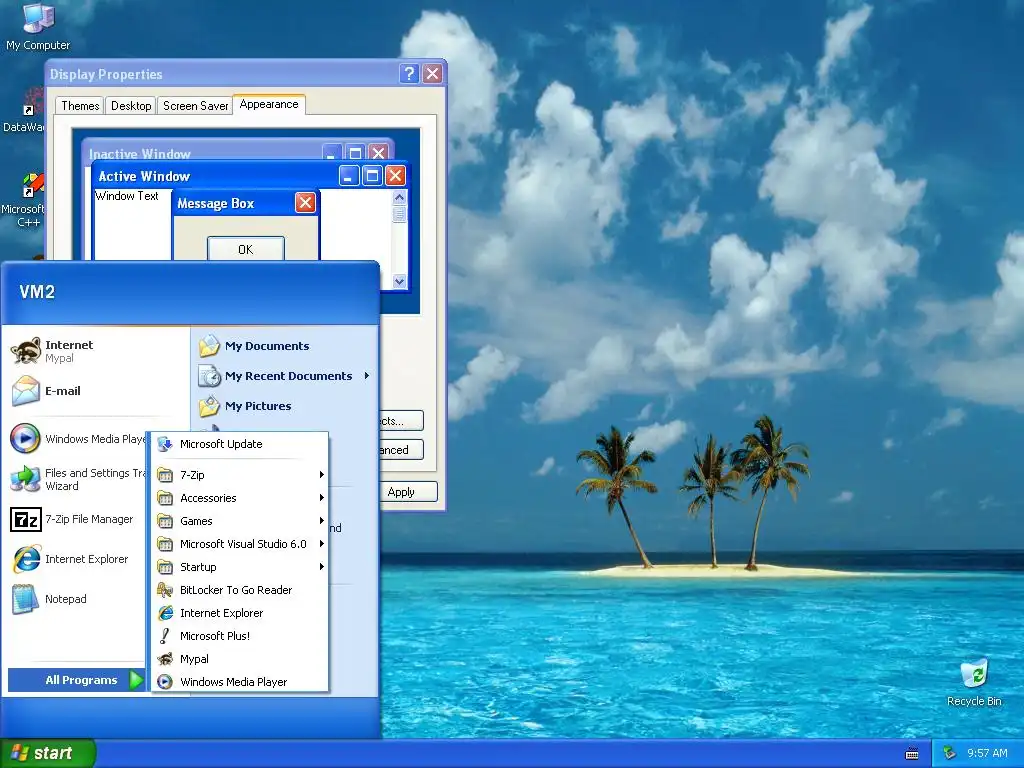Image resolution: width=1024 pixels, height=768 pixels.
Task: Open My Computer desktop icon
Action: click(x=38, y=26)
